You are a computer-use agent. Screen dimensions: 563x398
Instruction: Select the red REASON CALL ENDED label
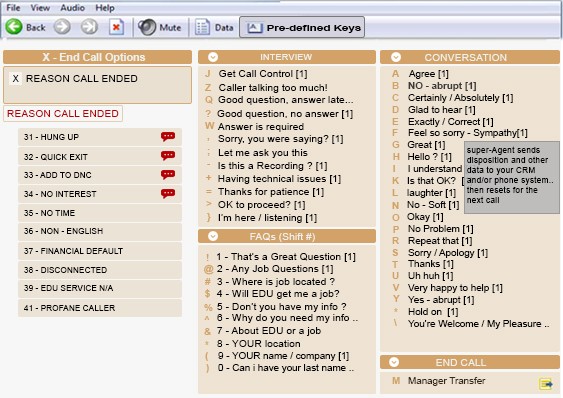tap(63, 114)
